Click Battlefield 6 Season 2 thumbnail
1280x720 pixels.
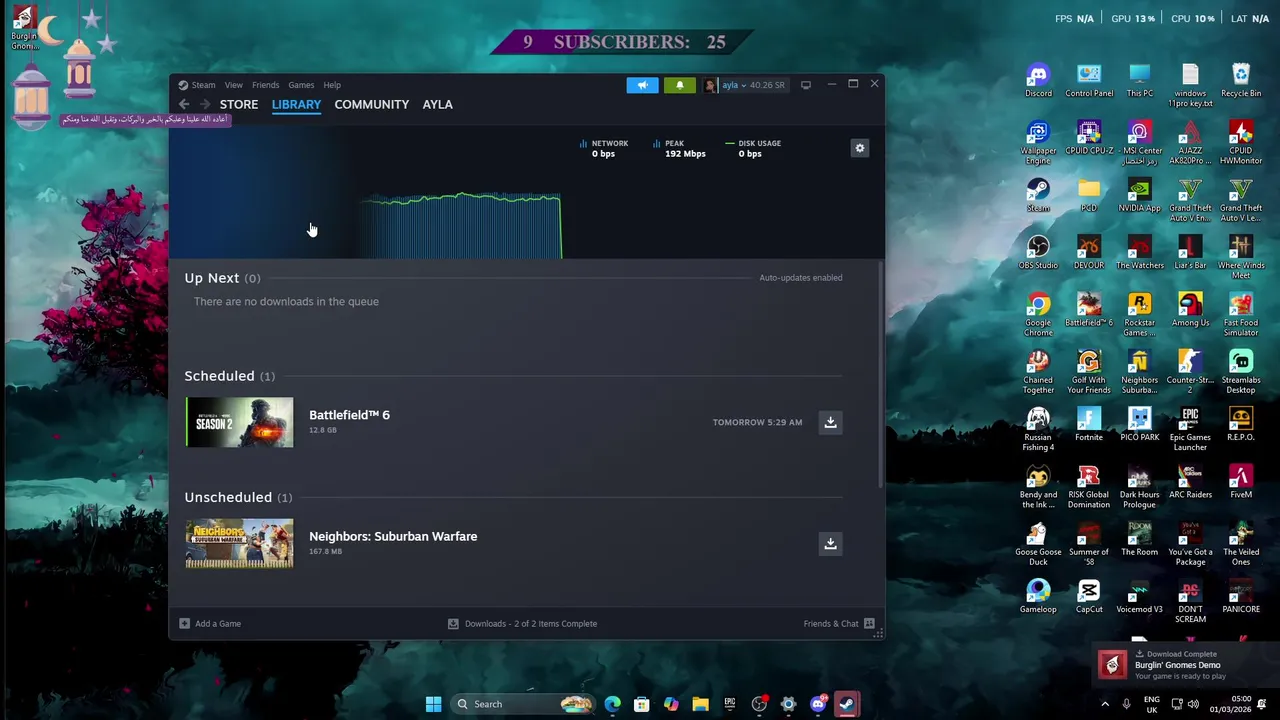pos(239,422)
